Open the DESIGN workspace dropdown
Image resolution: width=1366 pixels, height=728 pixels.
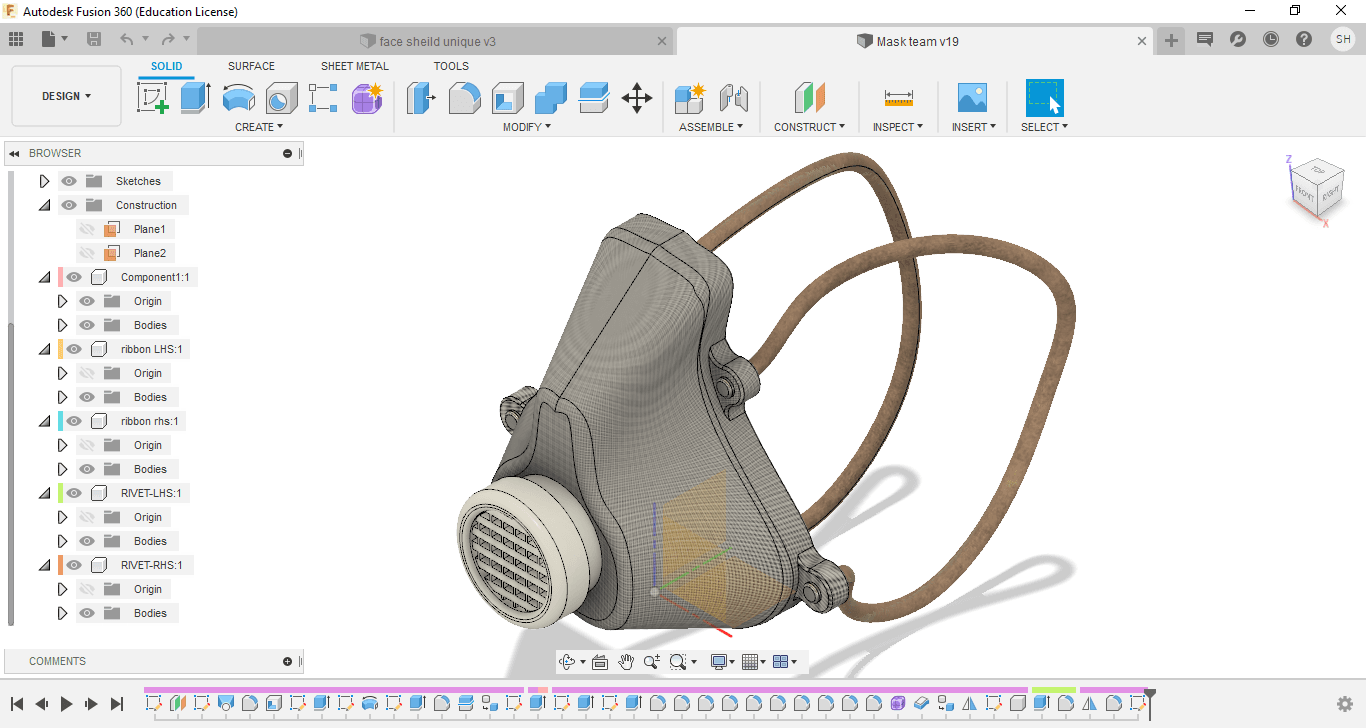point(66,96)
